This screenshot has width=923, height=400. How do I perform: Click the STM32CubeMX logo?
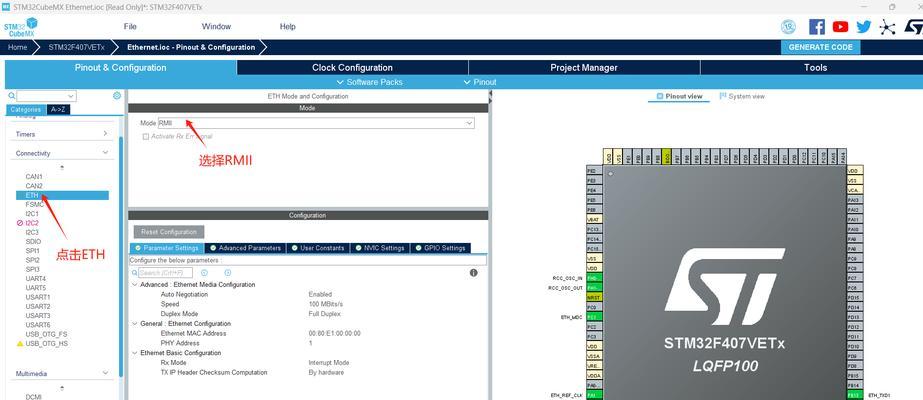(x=21, y=27)
